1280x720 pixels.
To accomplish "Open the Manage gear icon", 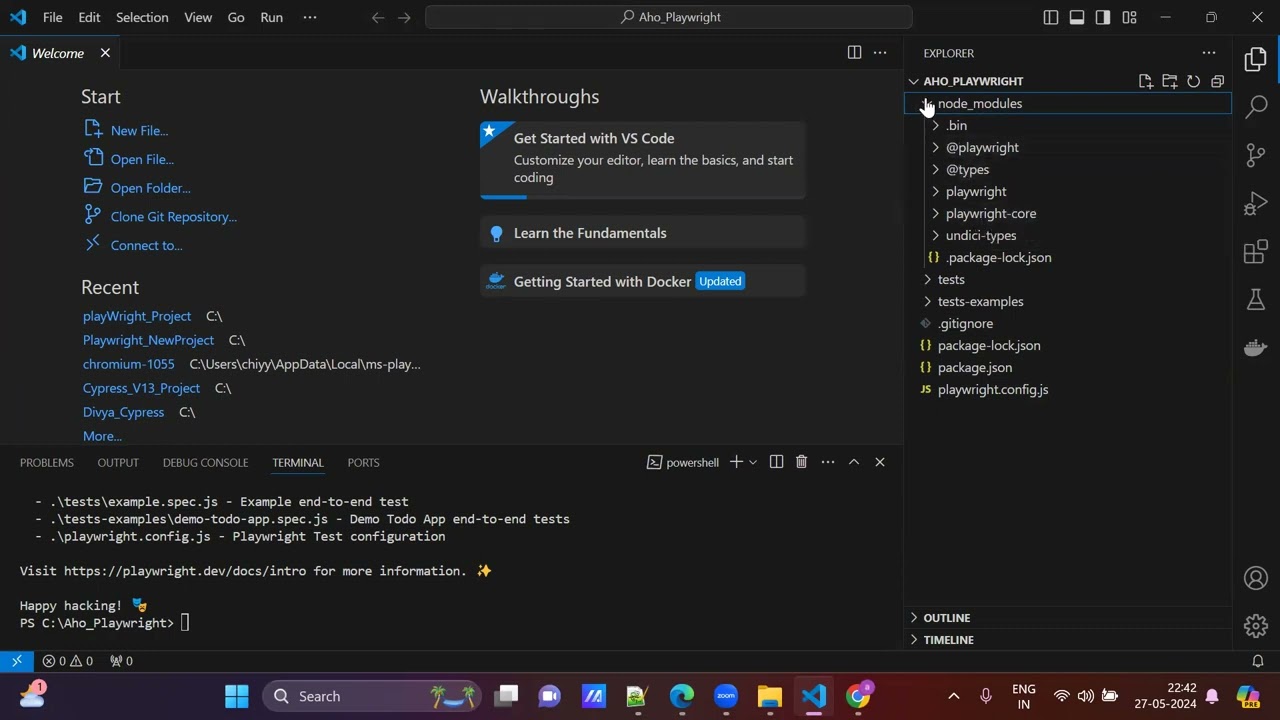I will tap(1256, 626).
